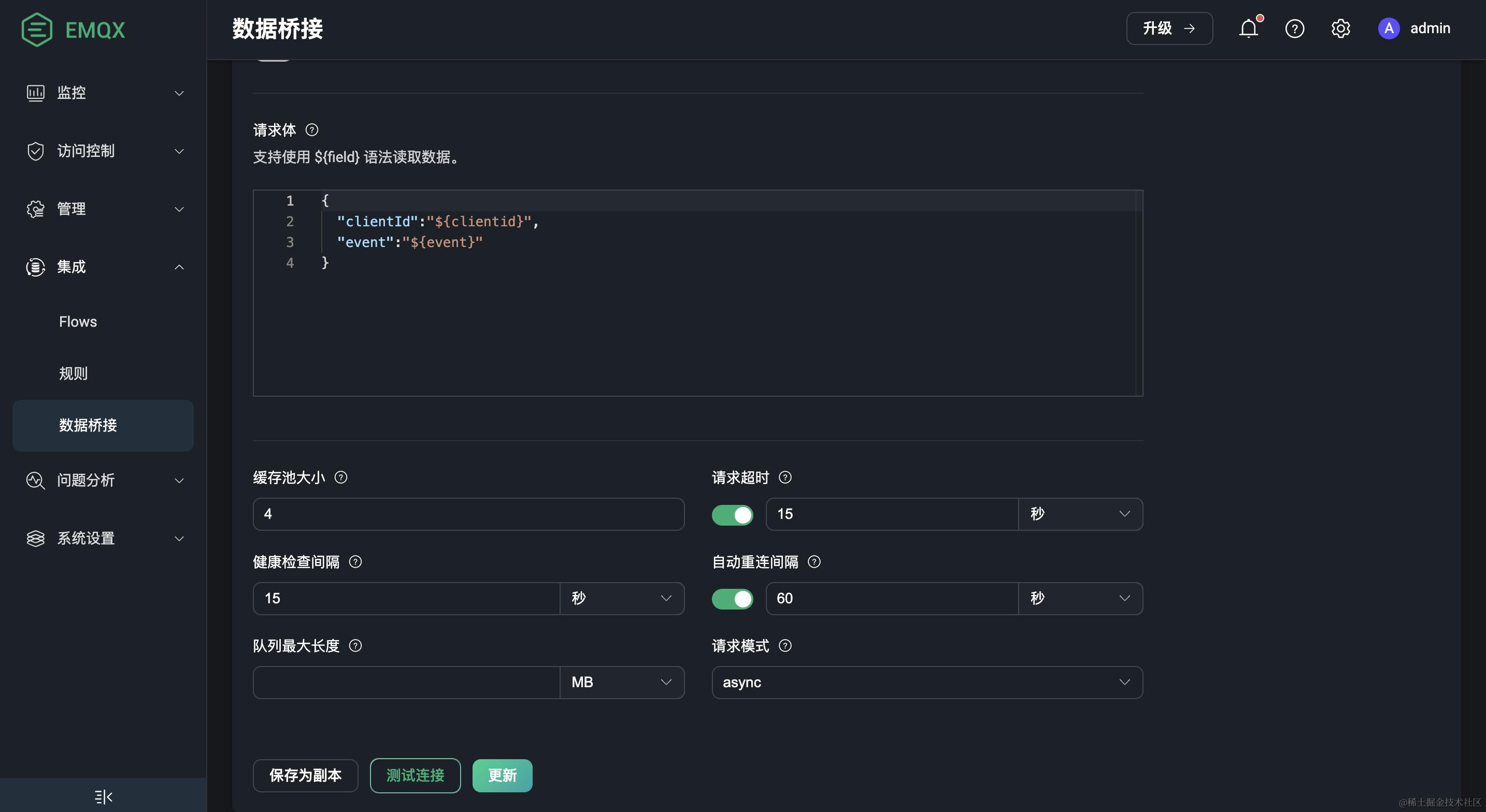Disable the 自动重连间隔 toggle switch
Screen dimensions: 1486x812
click(x=732, y=599)
